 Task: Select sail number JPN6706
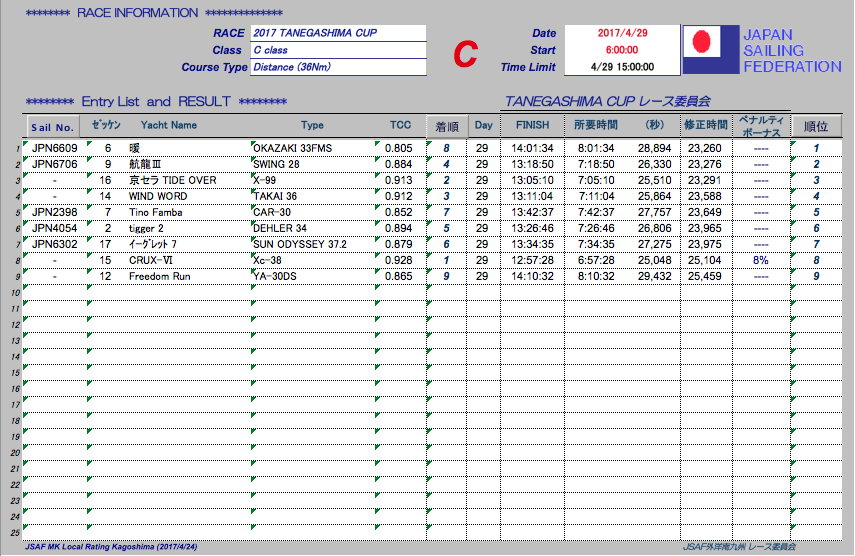coord(55,164)
